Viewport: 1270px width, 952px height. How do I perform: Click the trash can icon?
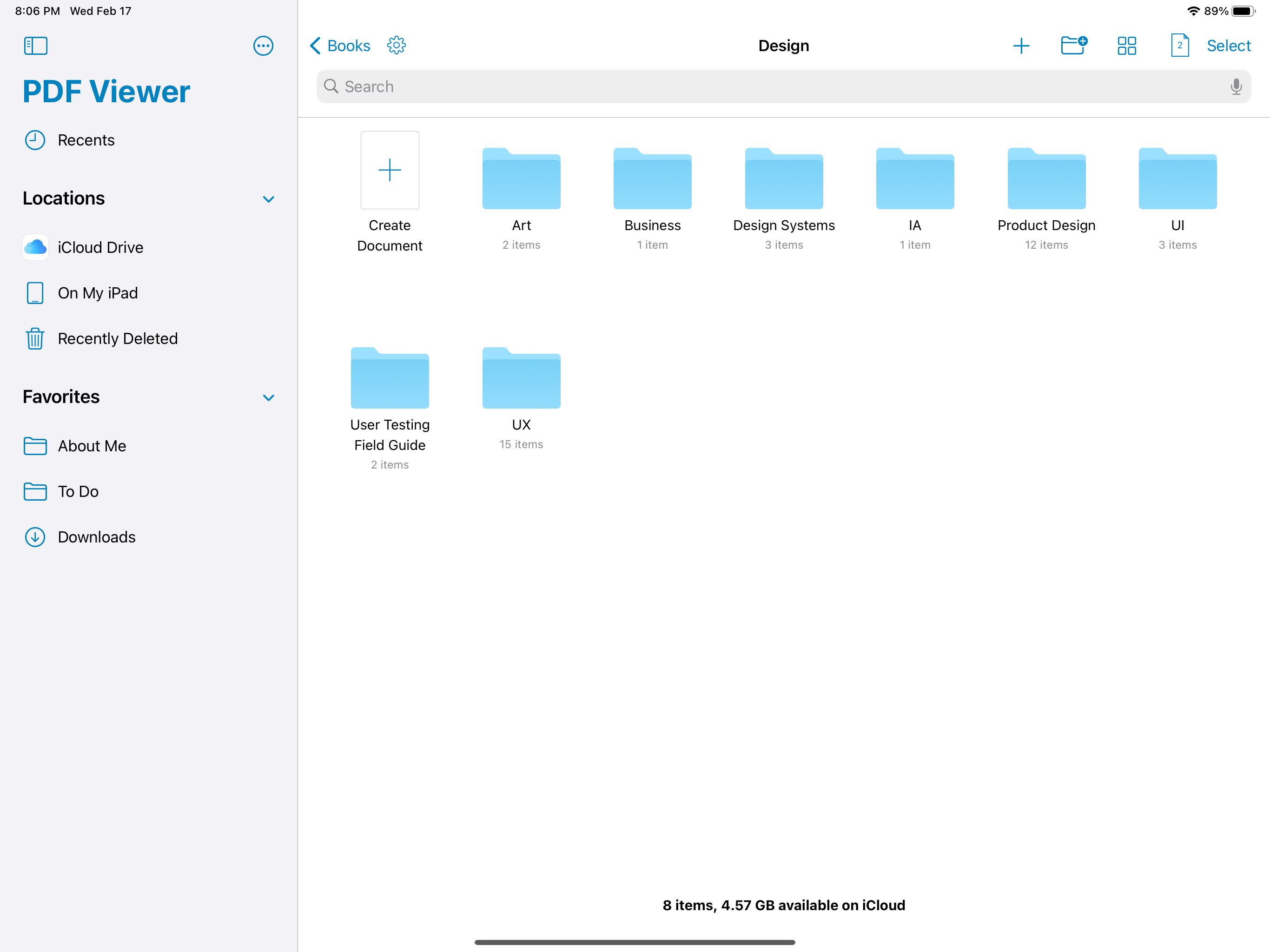click(35, 339)
